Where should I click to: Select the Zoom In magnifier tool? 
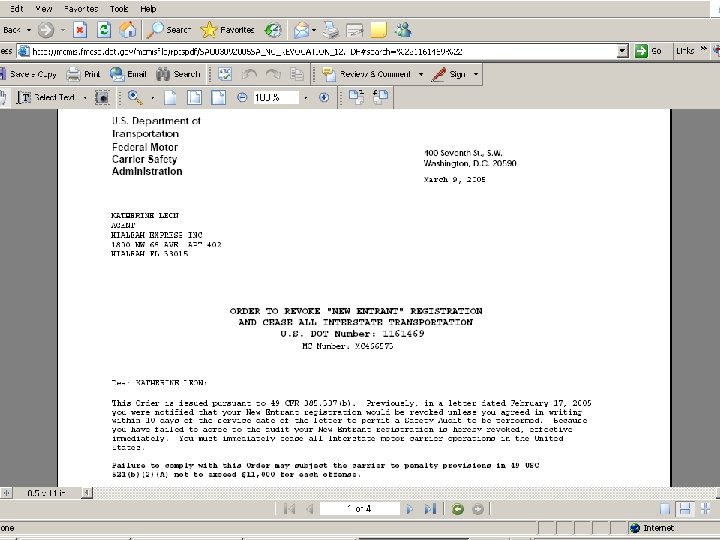[x=135, y=97]
